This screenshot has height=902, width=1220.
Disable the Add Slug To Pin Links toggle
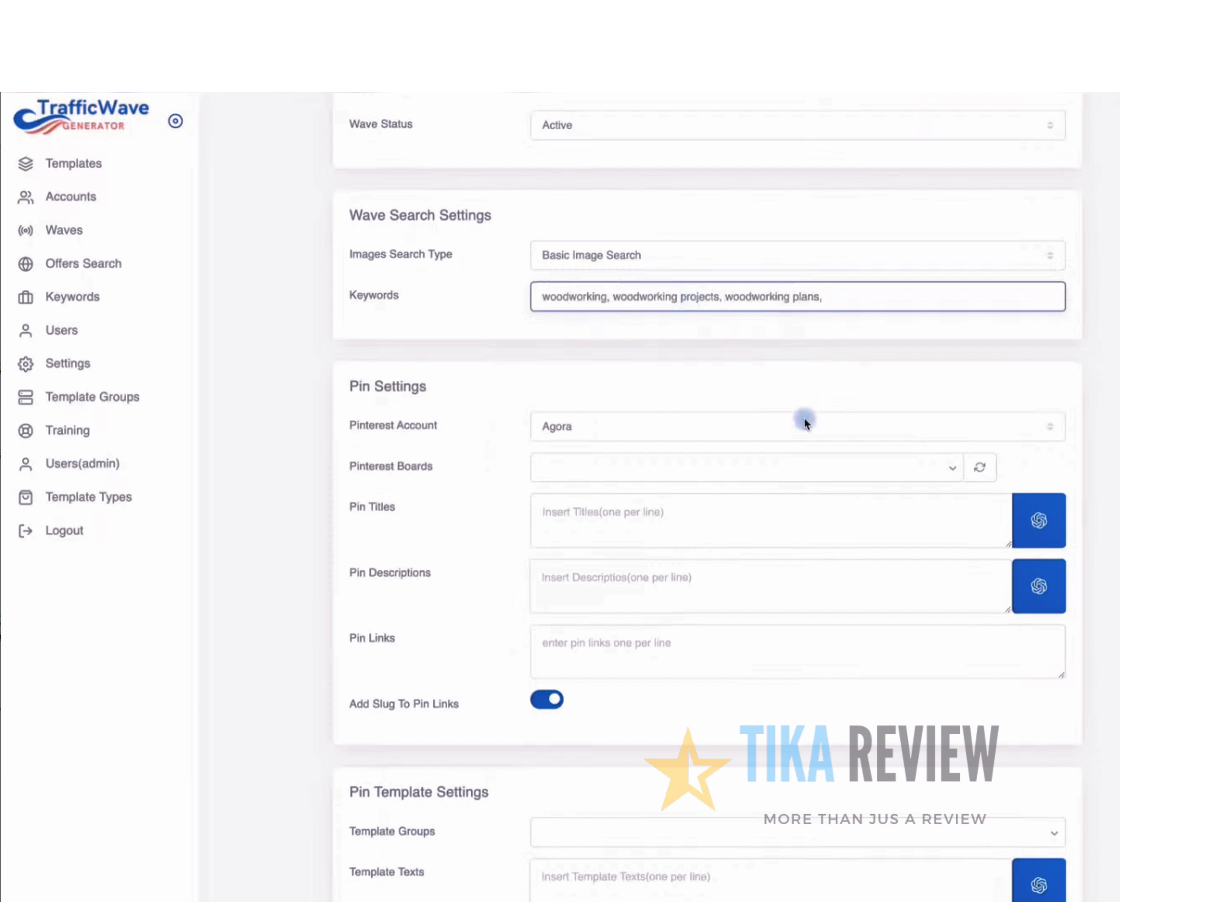click(x=546, y=699)
